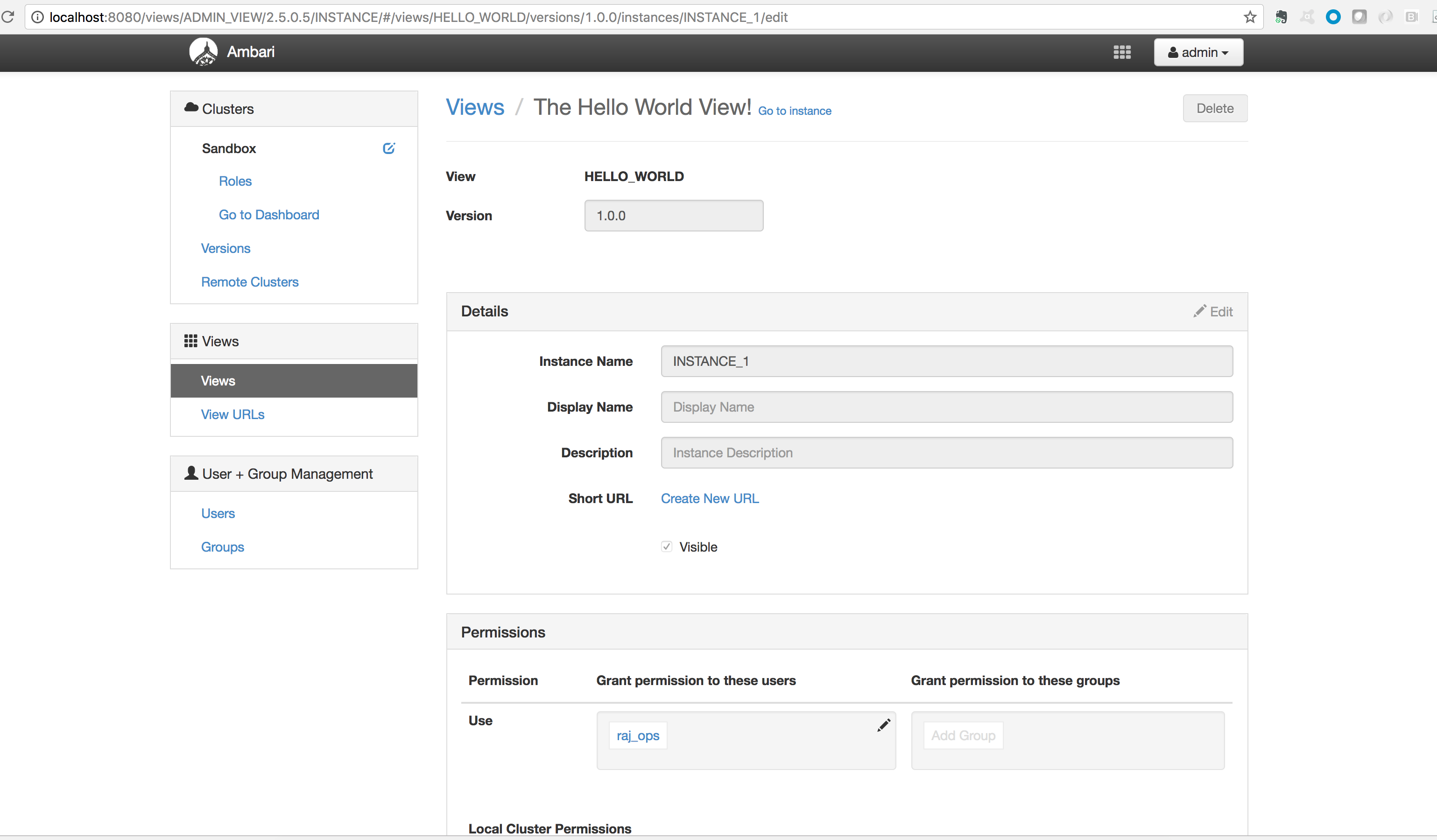Click the Delete button

1215,108
